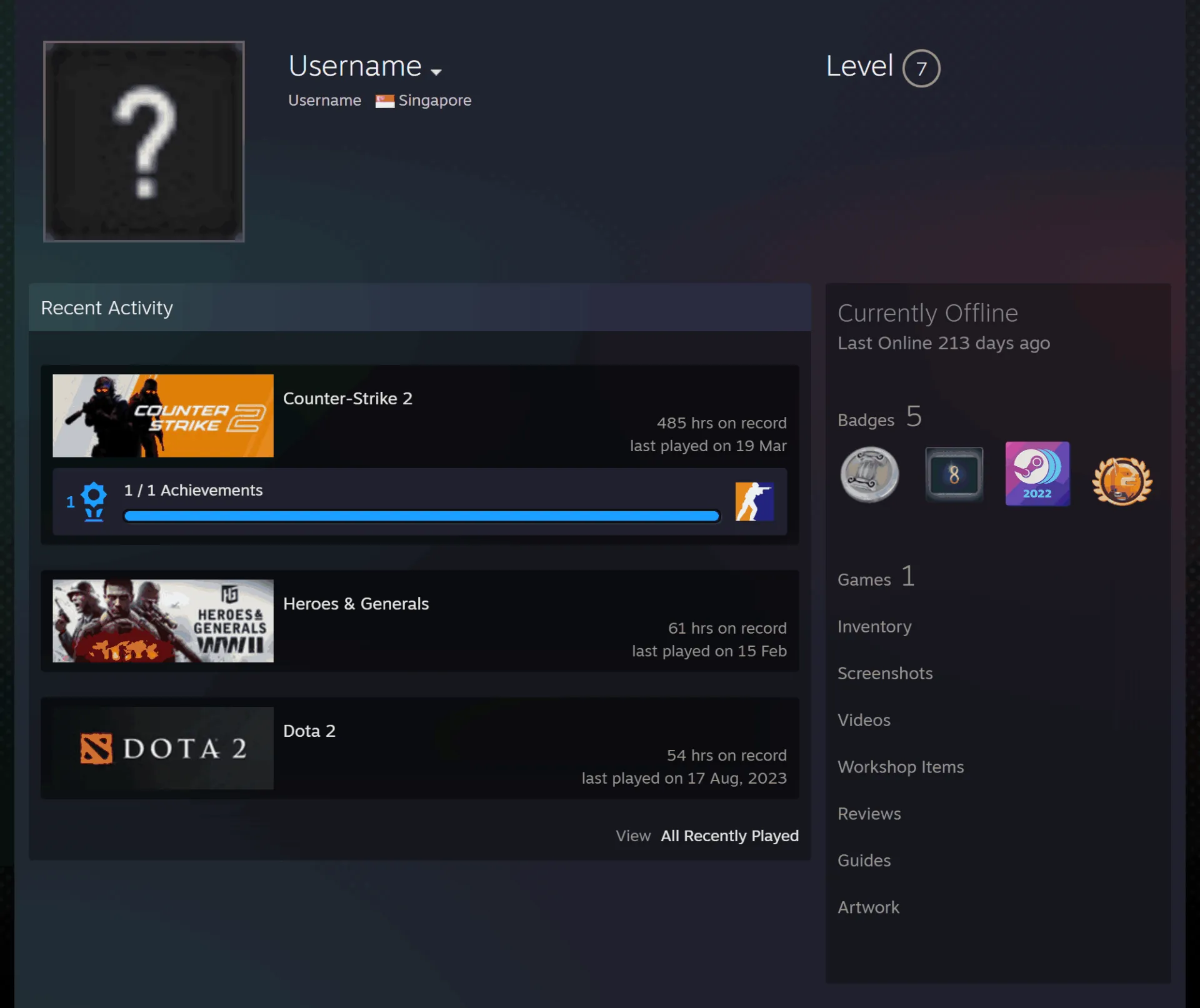Click the question mark profile avatar
Screen dimensions: 1200x1008
[x=144, y=141]
